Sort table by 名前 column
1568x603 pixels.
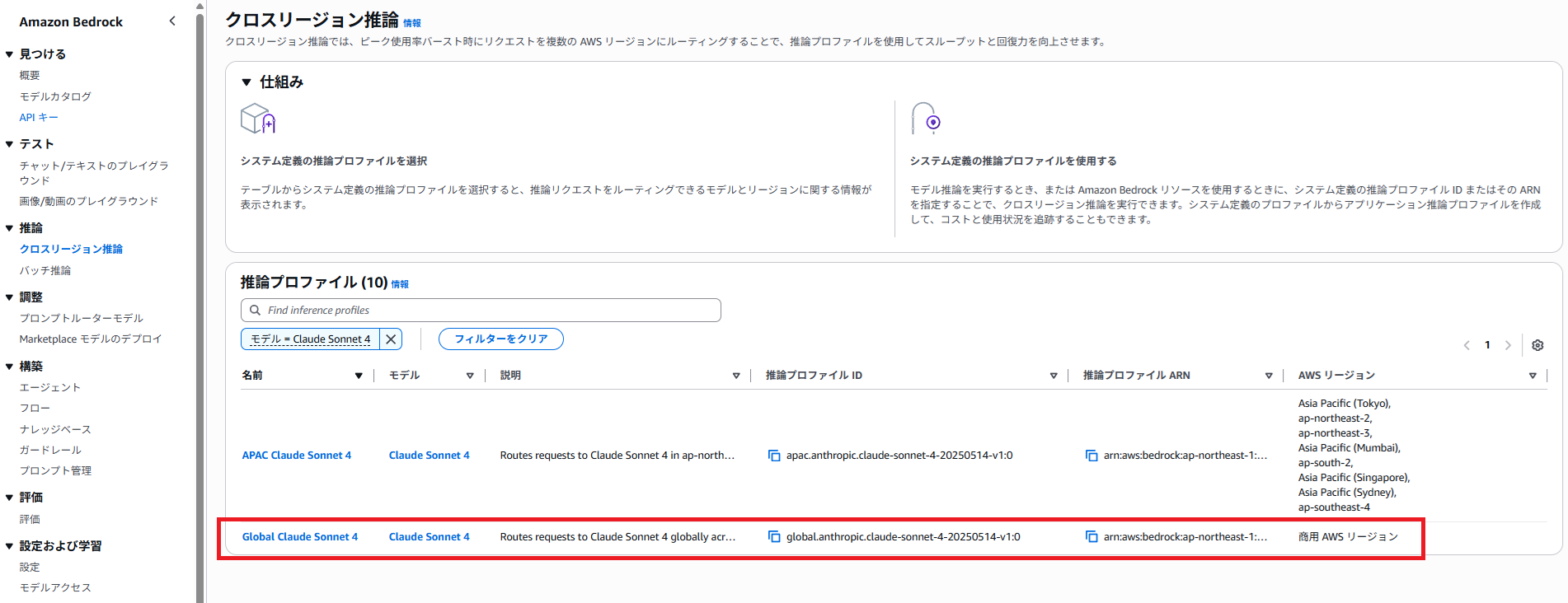(x=359, y=376)
